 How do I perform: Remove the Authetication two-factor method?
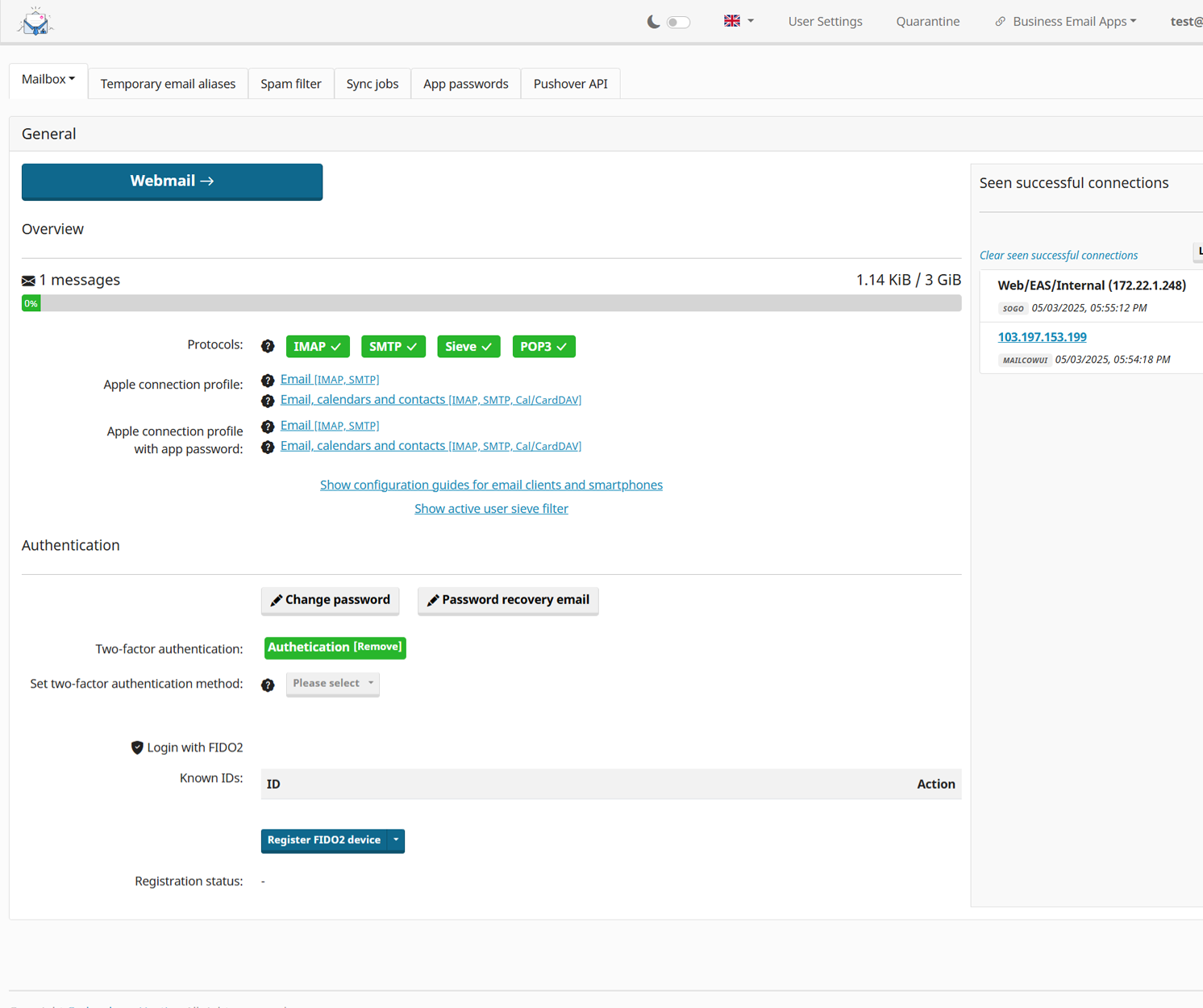click(377, 647)
